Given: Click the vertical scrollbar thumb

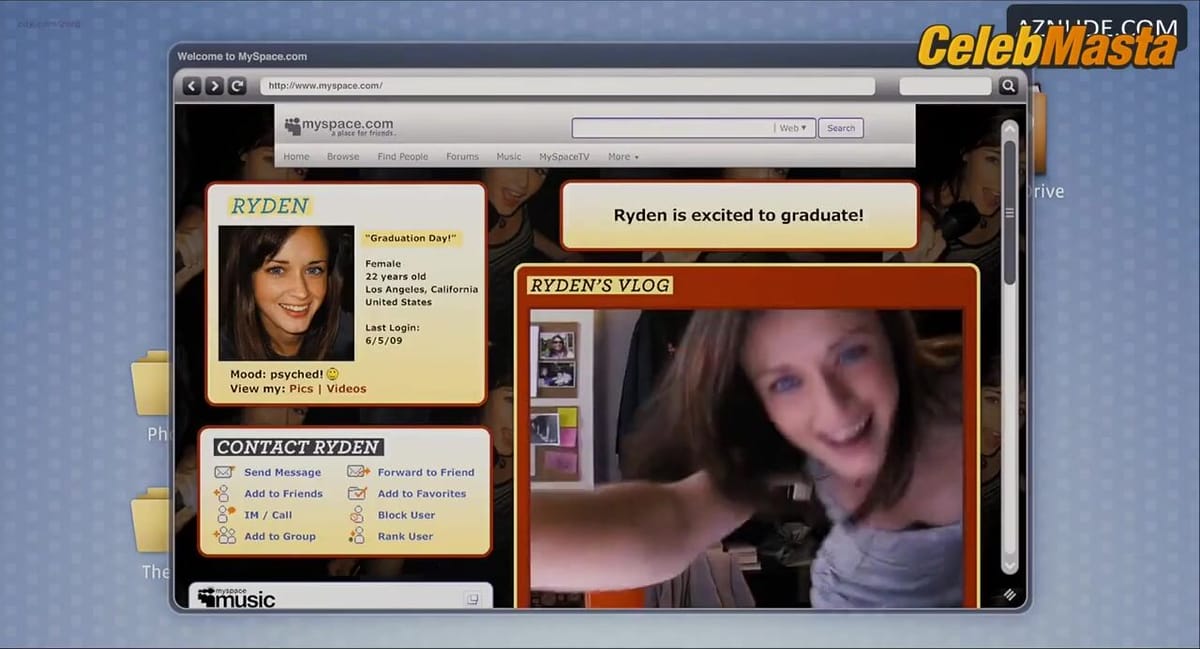Looking at the screenshot, I should pyautogui.click(x=1009, y=212).
